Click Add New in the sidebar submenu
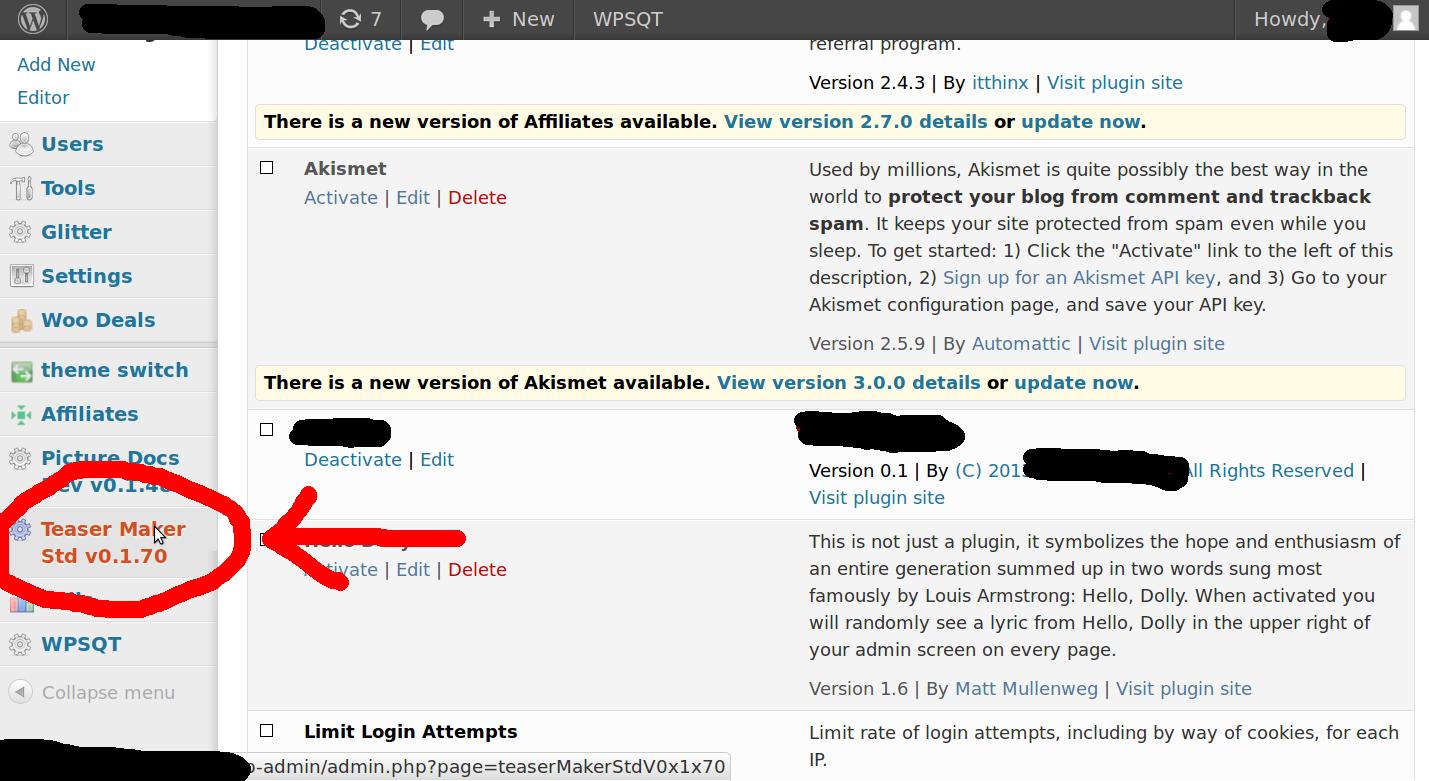Image resolution: width=1429 pixels, height=781 pixels. (56, 64)
